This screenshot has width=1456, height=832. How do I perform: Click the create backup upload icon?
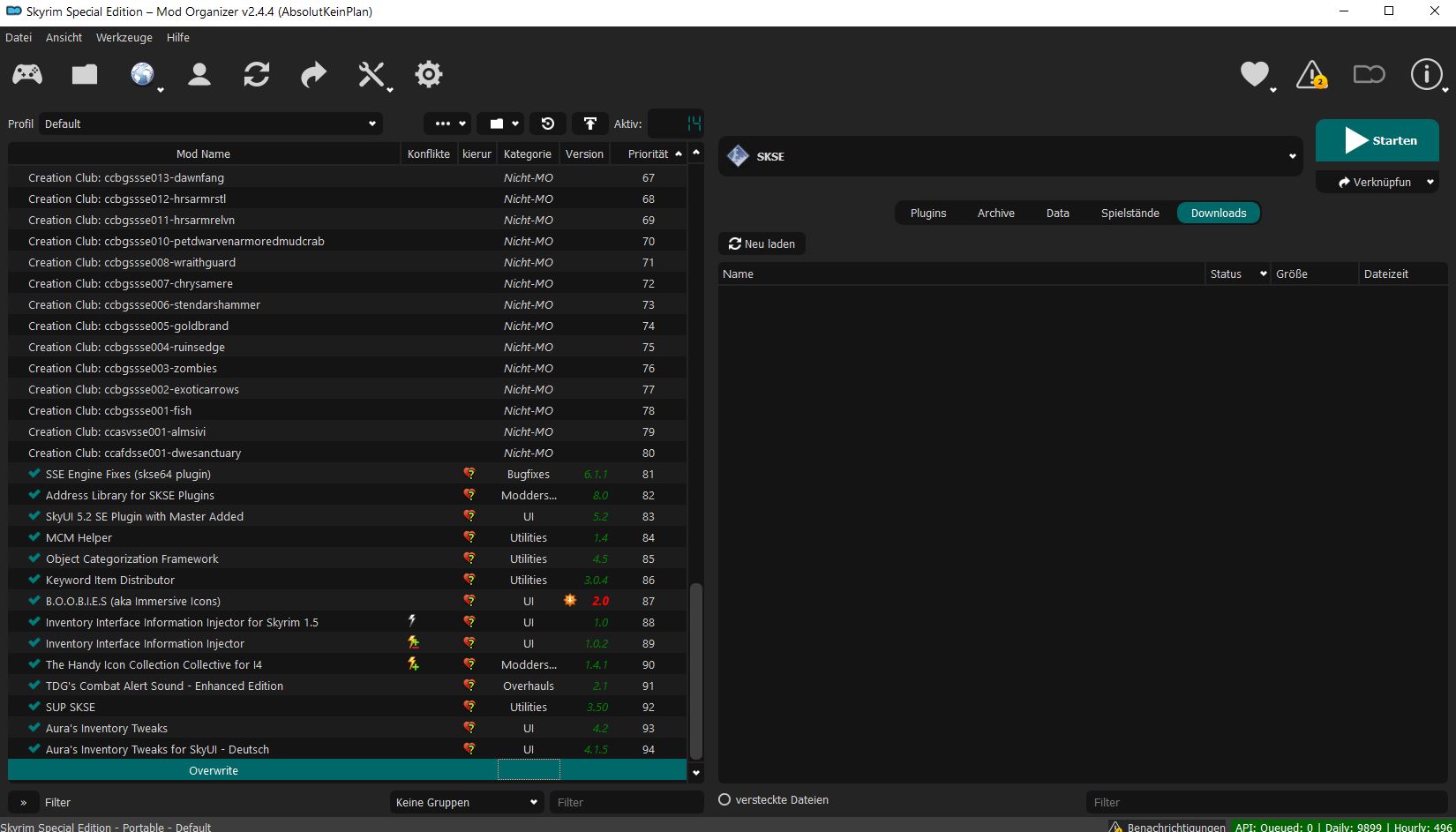click(x=590, y=124)
